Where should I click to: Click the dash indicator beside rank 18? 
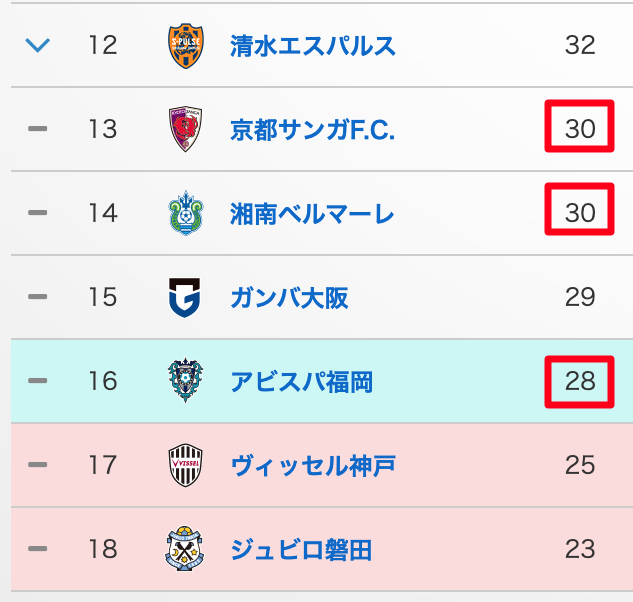37,549
